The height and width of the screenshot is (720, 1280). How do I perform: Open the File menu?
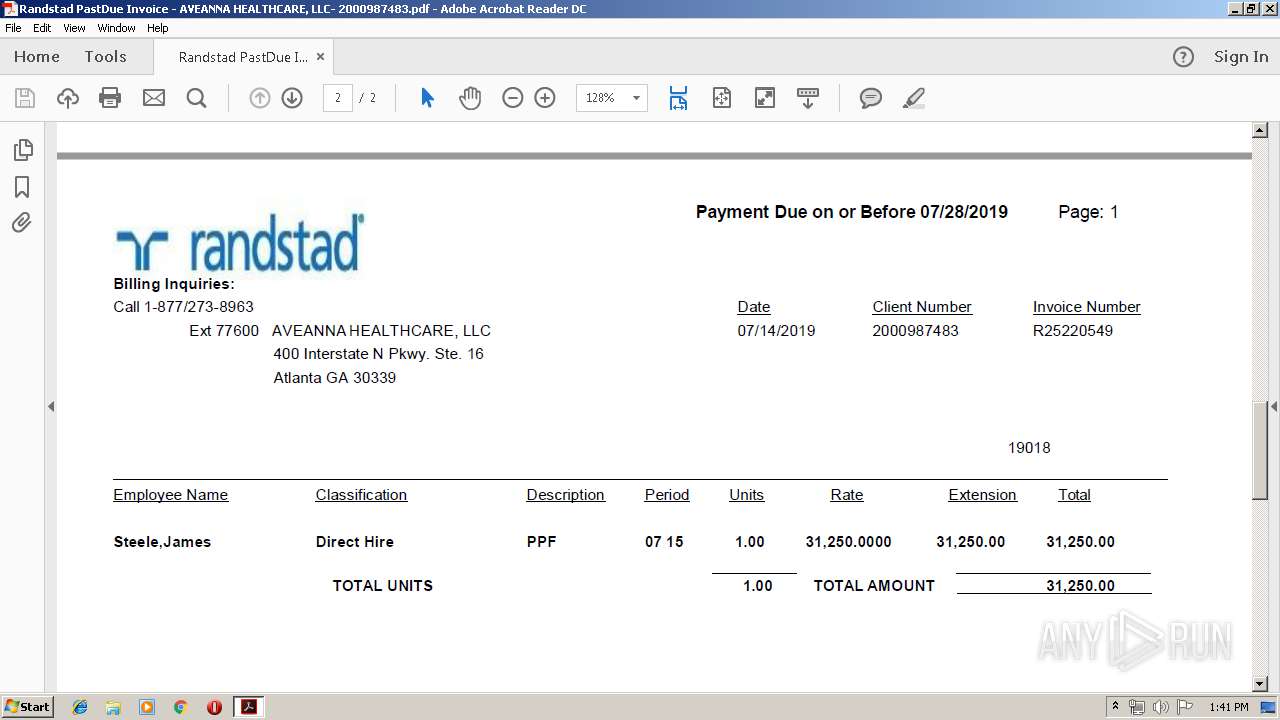coord(13,28)
